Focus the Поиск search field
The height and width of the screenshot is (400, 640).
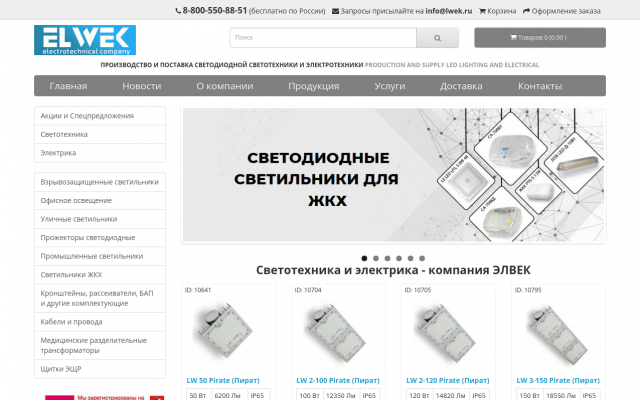[x=323, y=38]
